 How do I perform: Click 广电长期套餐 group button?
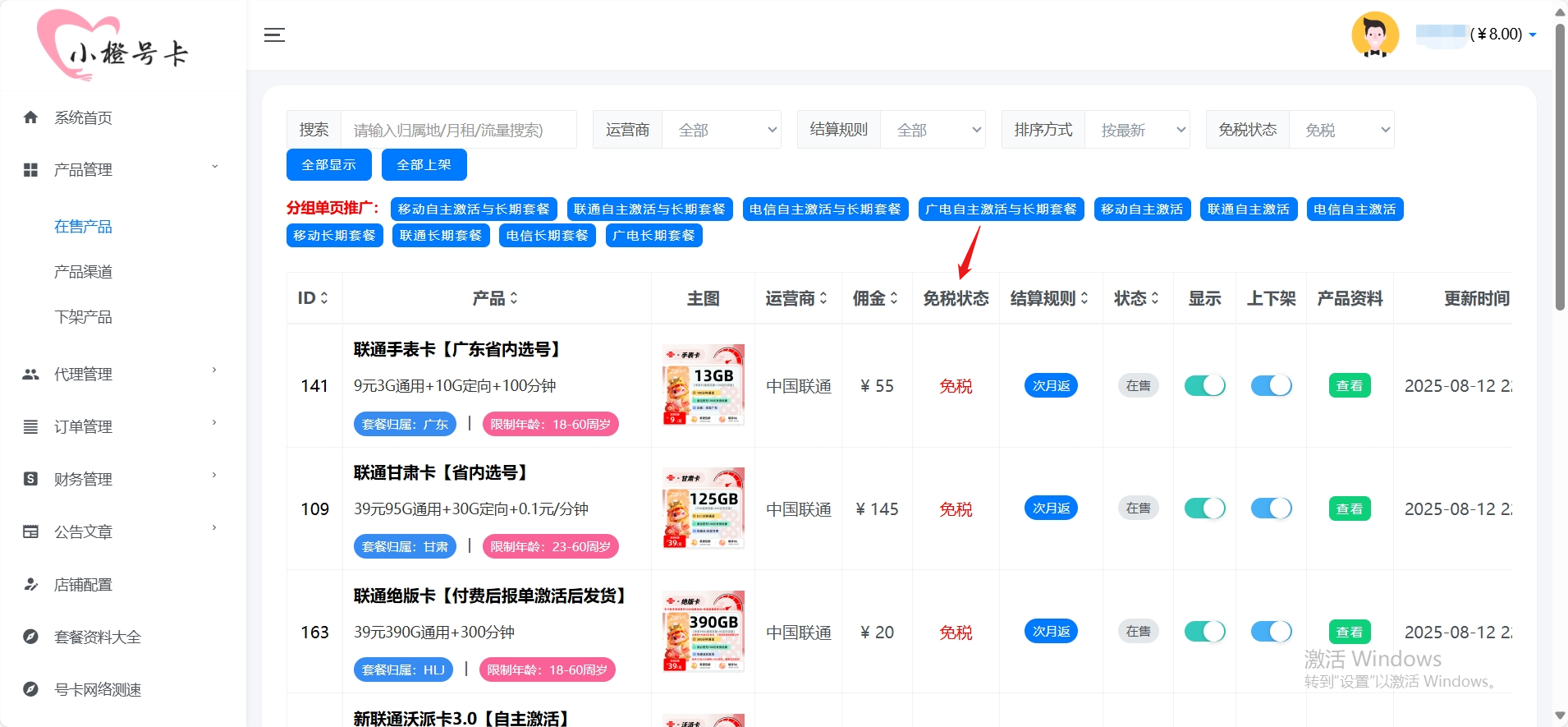tap(653, 235)
